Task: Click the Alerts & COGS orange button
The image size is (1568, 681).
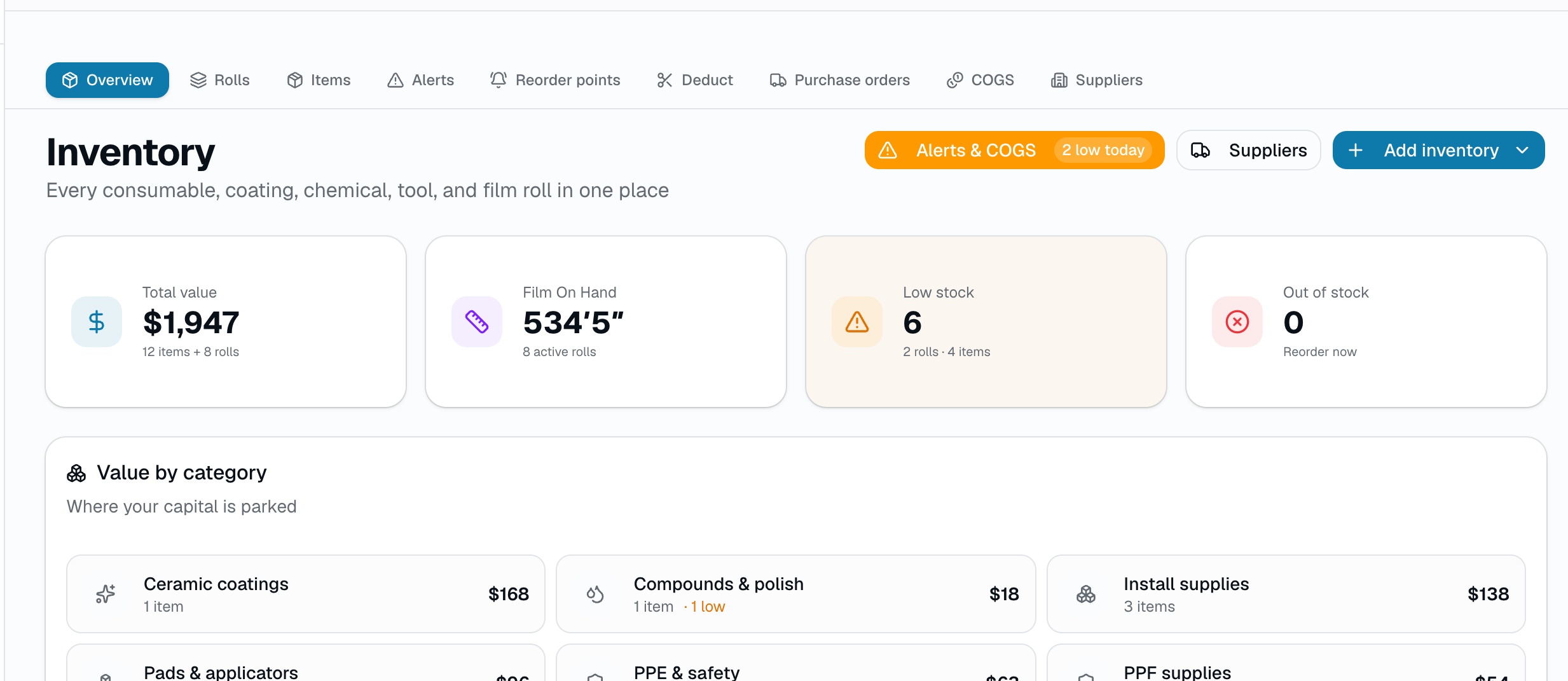Action: click(1014, 150)
